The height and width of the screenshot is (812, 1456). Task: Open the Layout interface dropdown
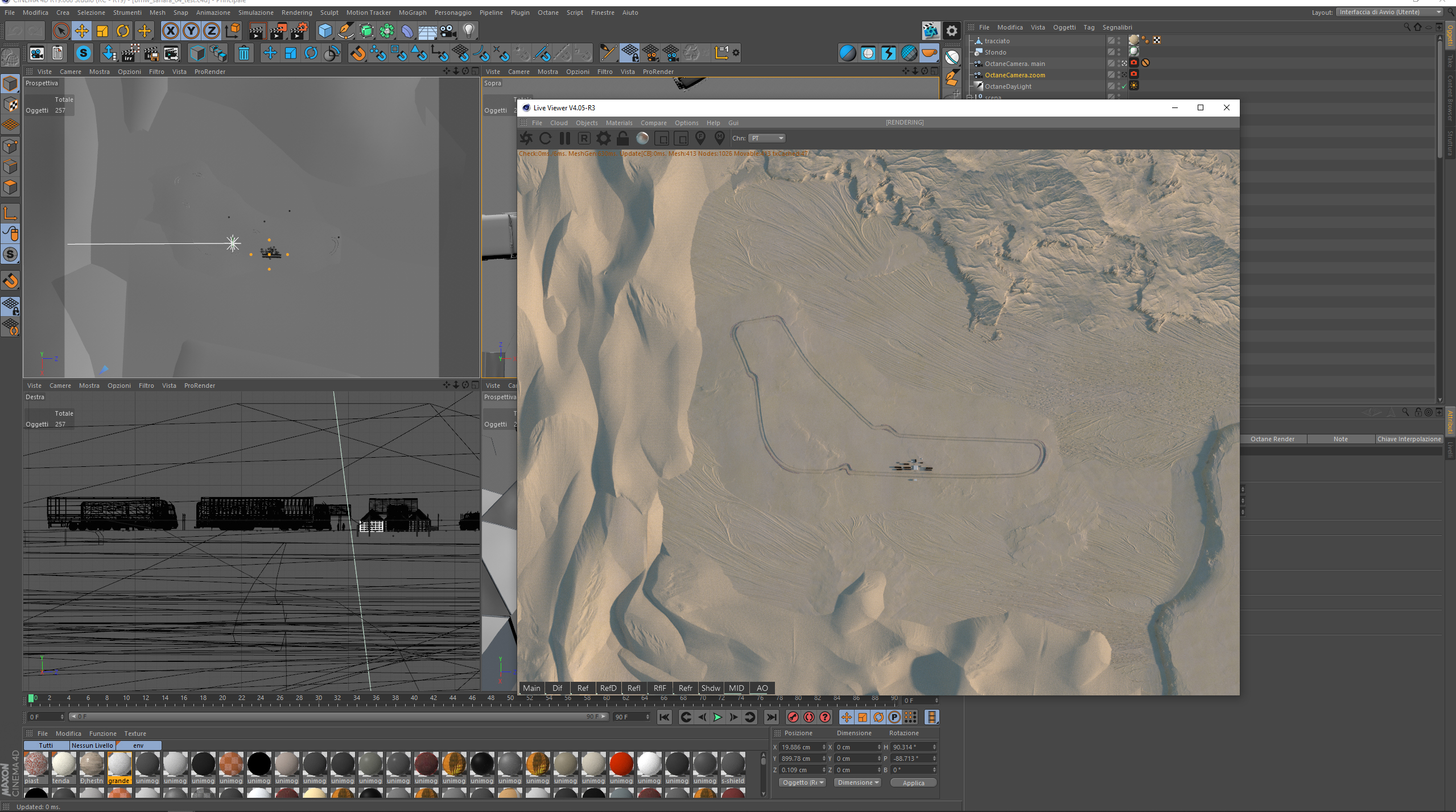coord(1390,12)
